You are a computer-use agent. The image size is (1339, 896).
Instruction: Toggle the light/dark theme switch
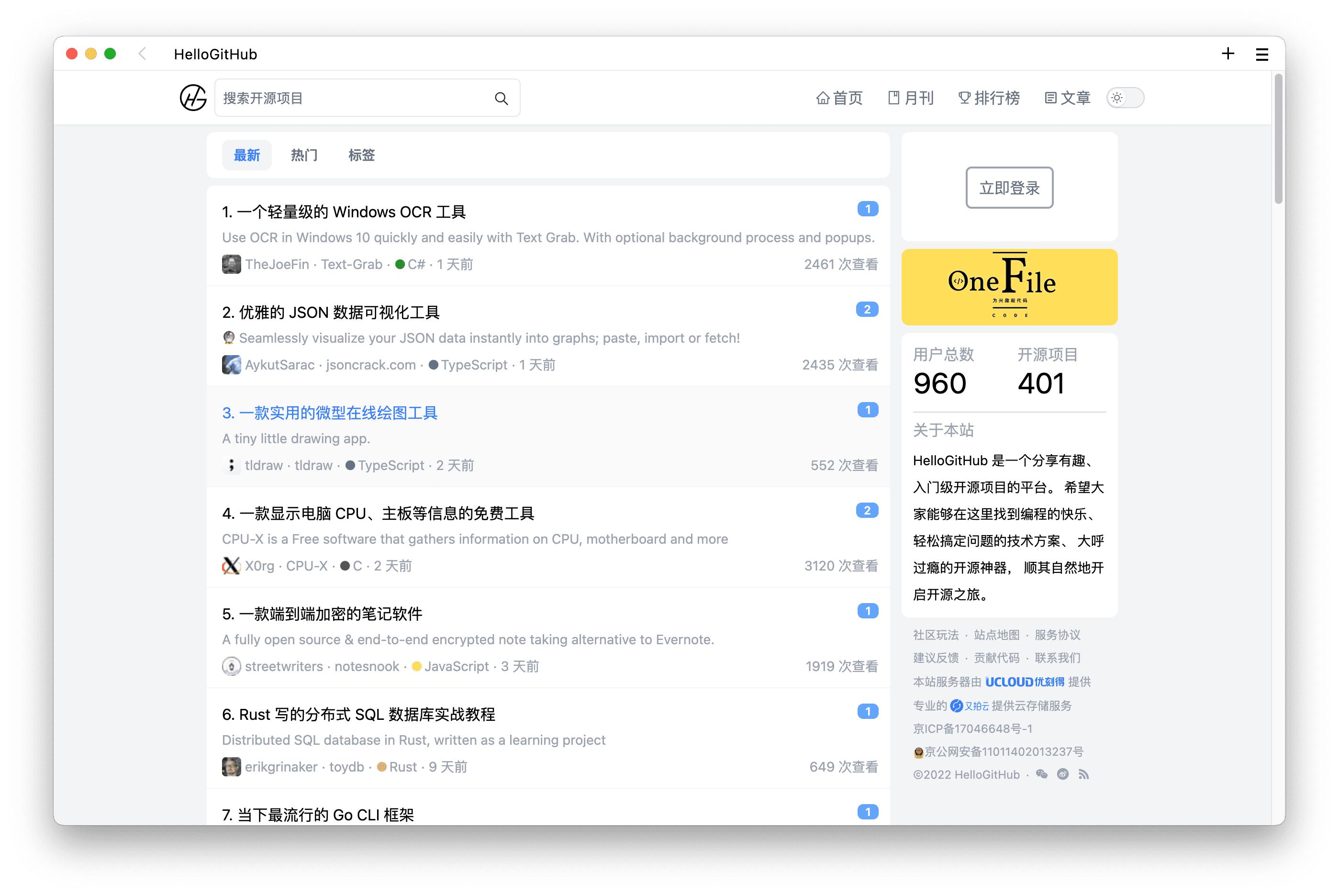pos(1124,98)
